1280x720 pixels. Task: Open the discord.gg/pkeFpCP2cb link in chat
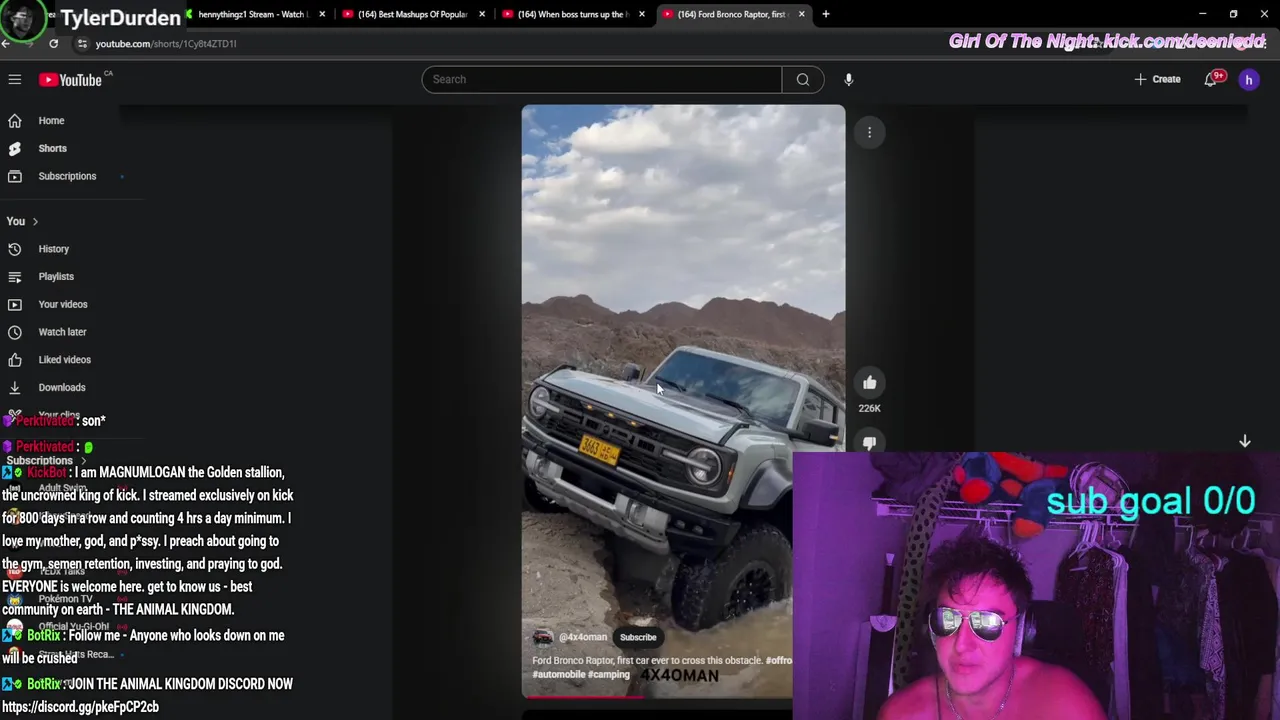click(x=80, y=707)
